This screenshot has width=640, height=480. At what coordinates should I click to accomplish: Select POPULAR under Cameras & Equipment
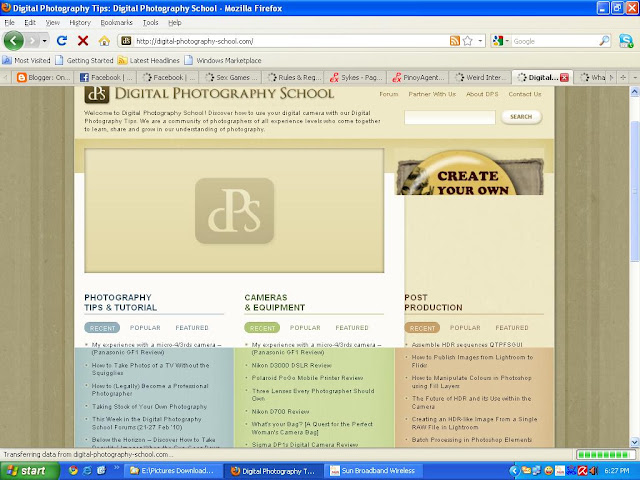(x=305, y=328)
